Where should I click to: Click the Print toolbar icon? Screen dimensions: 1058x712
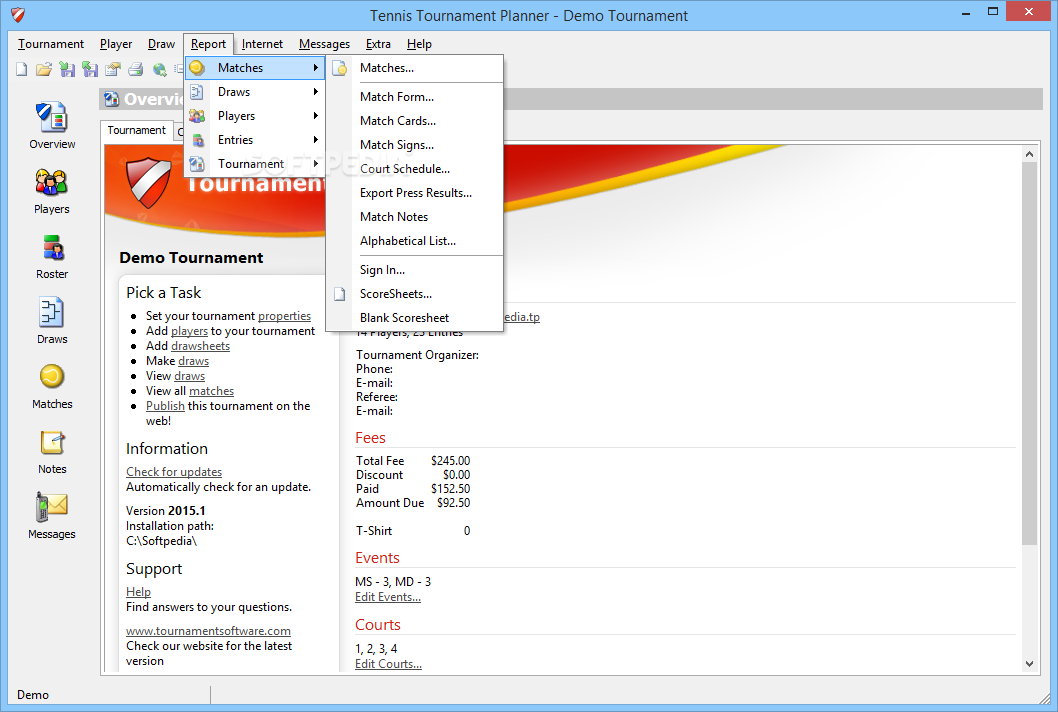point(136,69)
